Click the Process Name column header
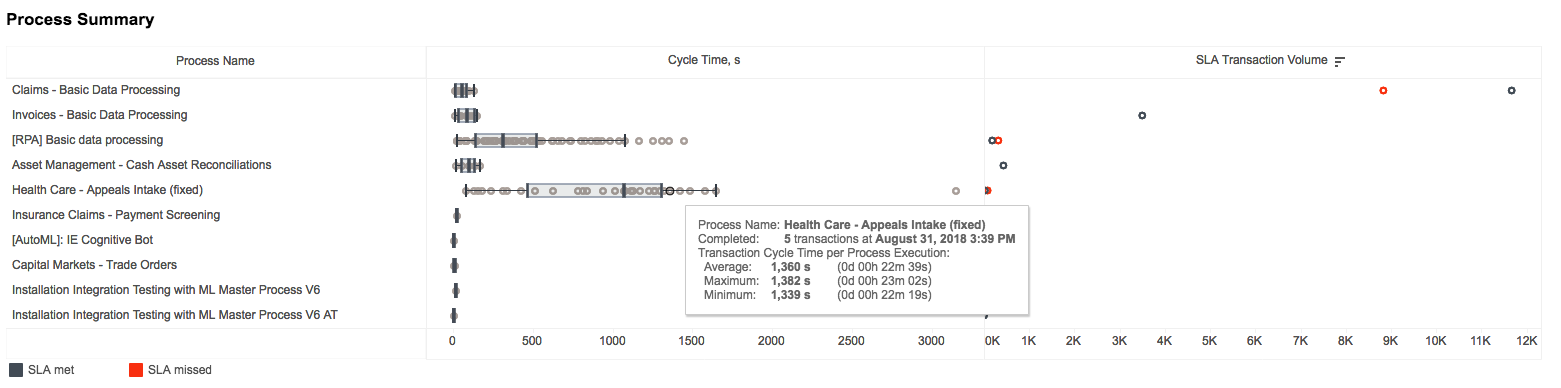 tap(215, 61)
